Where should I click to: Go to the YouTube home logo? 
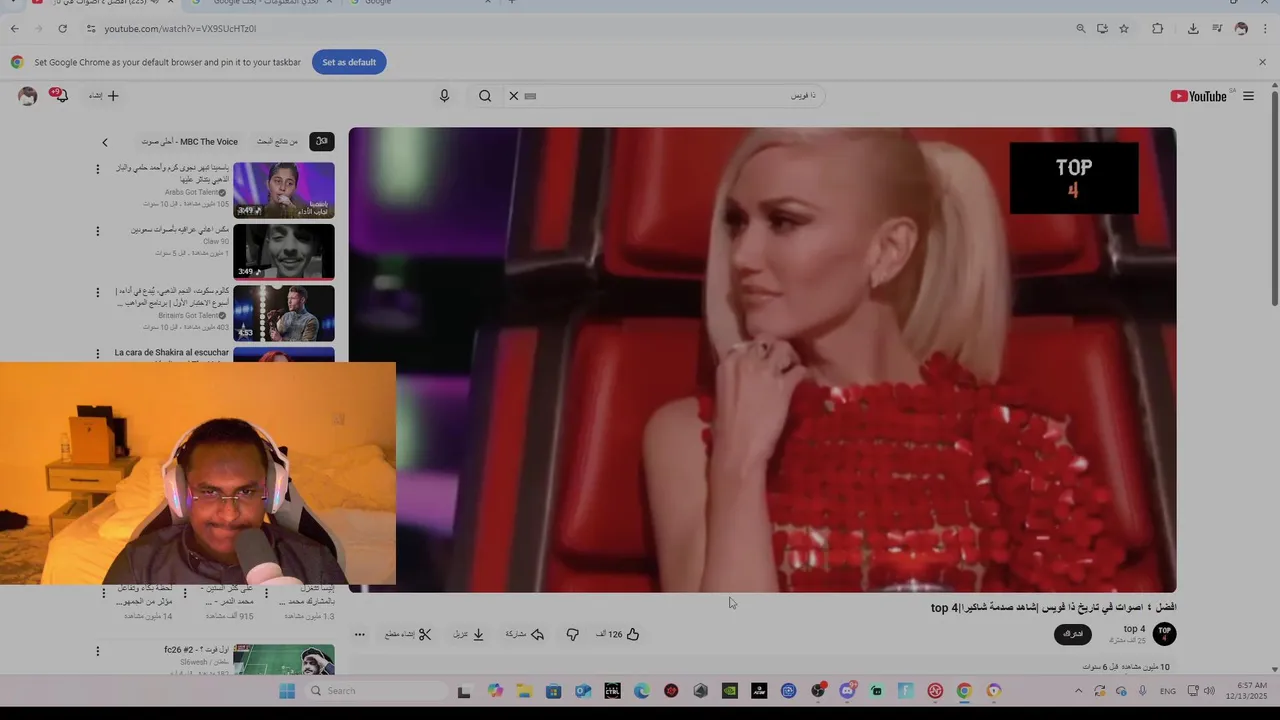coord(1198,96)
